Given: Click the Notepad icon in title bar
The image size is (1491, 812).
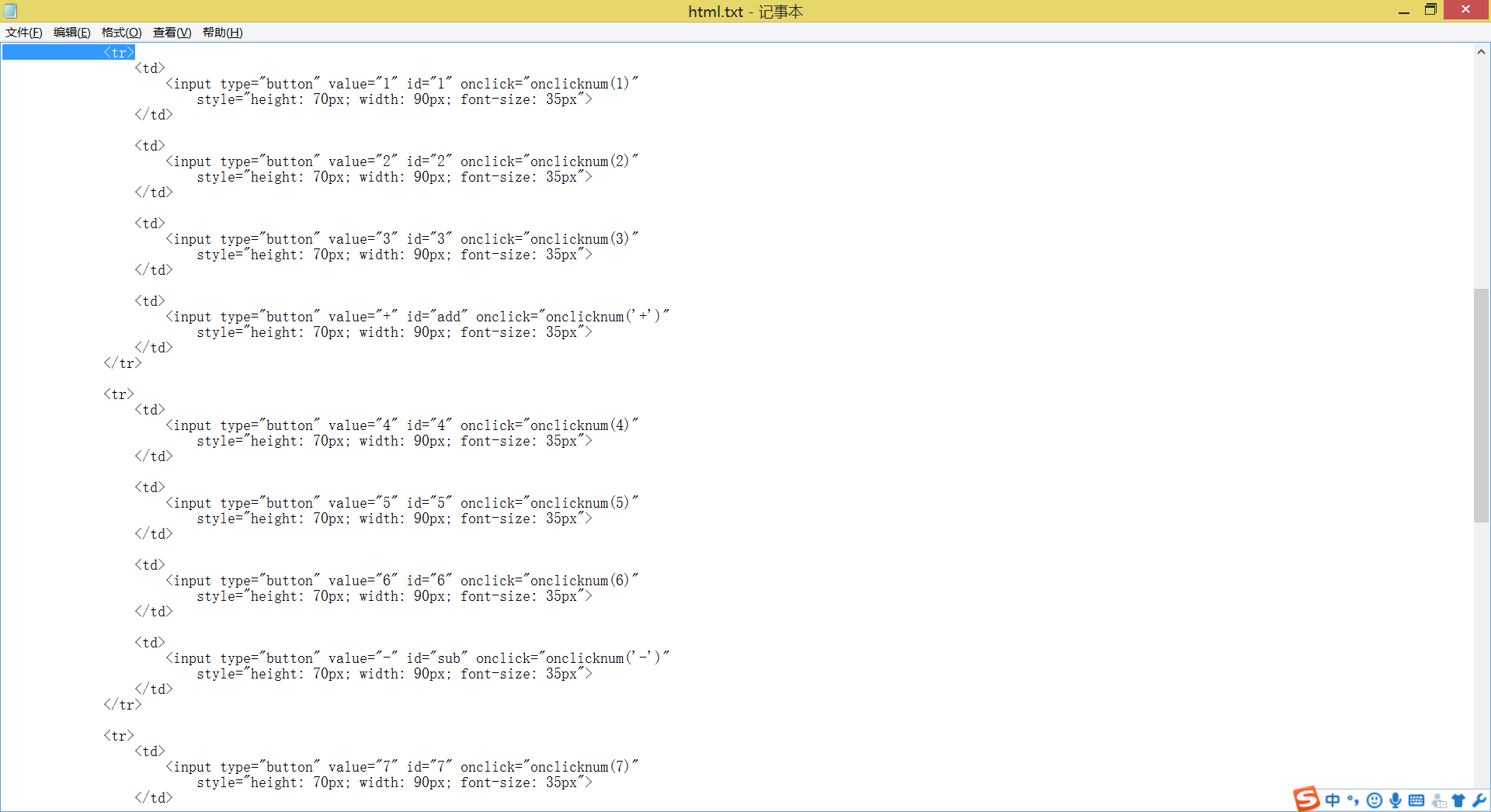Looking at the screenshot, I should coord(11,11).
